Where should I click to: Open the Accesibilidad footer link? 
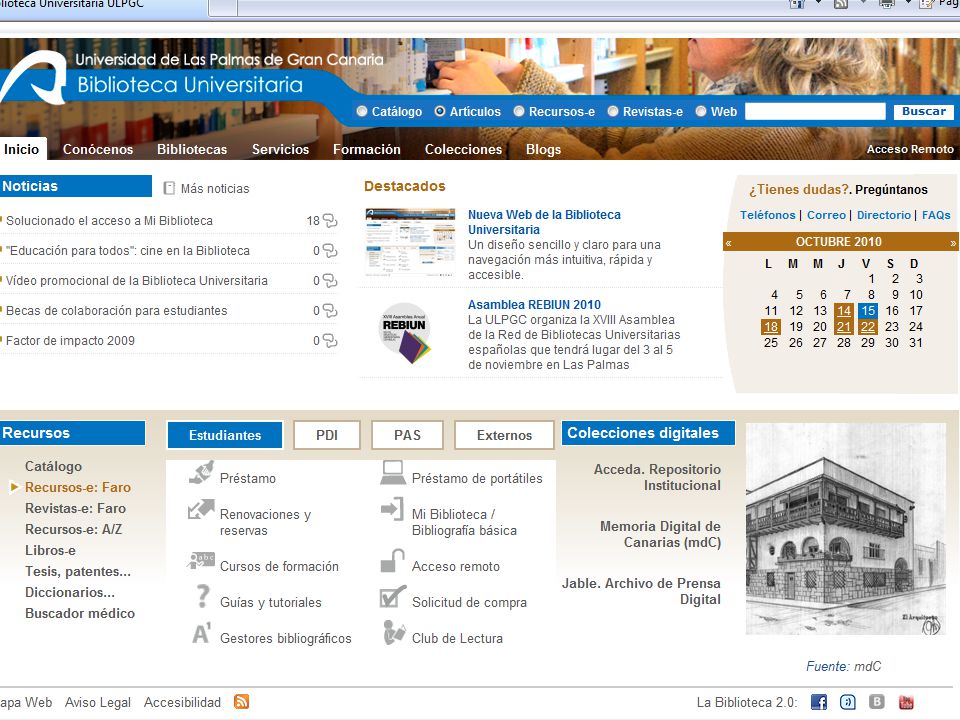coord(182,702)
